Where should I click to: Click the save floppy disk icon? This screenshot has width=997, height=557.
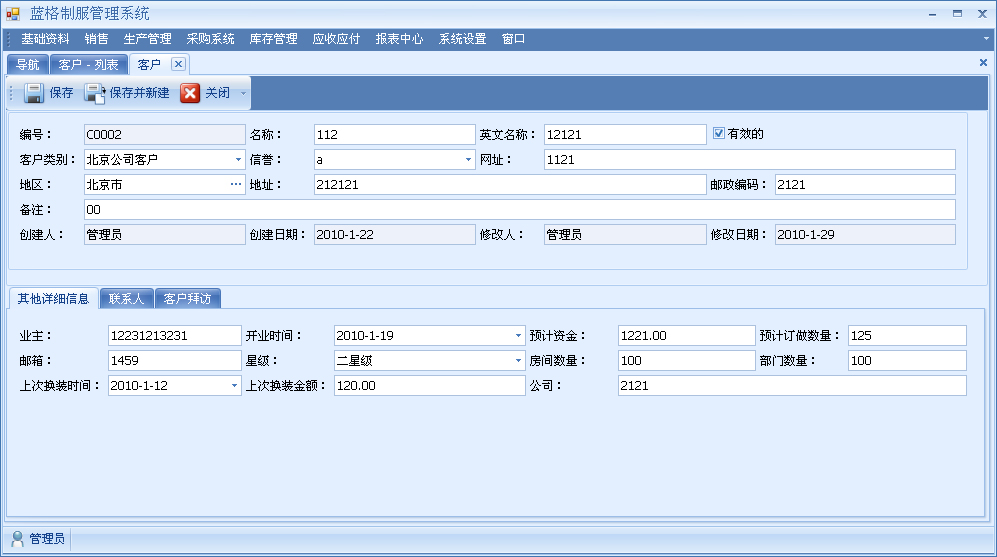pos(33,93)
